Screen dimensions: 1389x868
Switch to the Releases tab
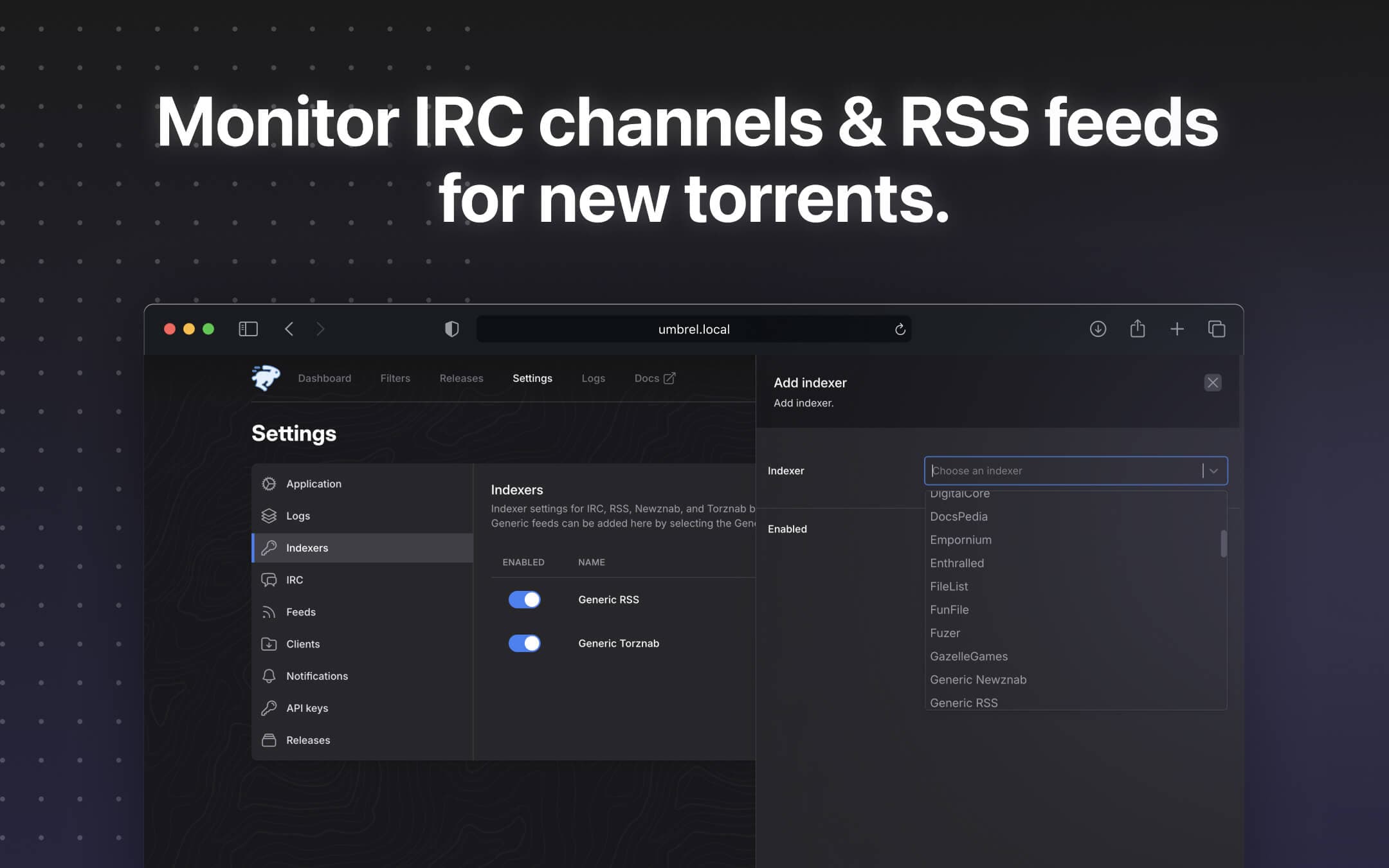(x=461, y=378)
